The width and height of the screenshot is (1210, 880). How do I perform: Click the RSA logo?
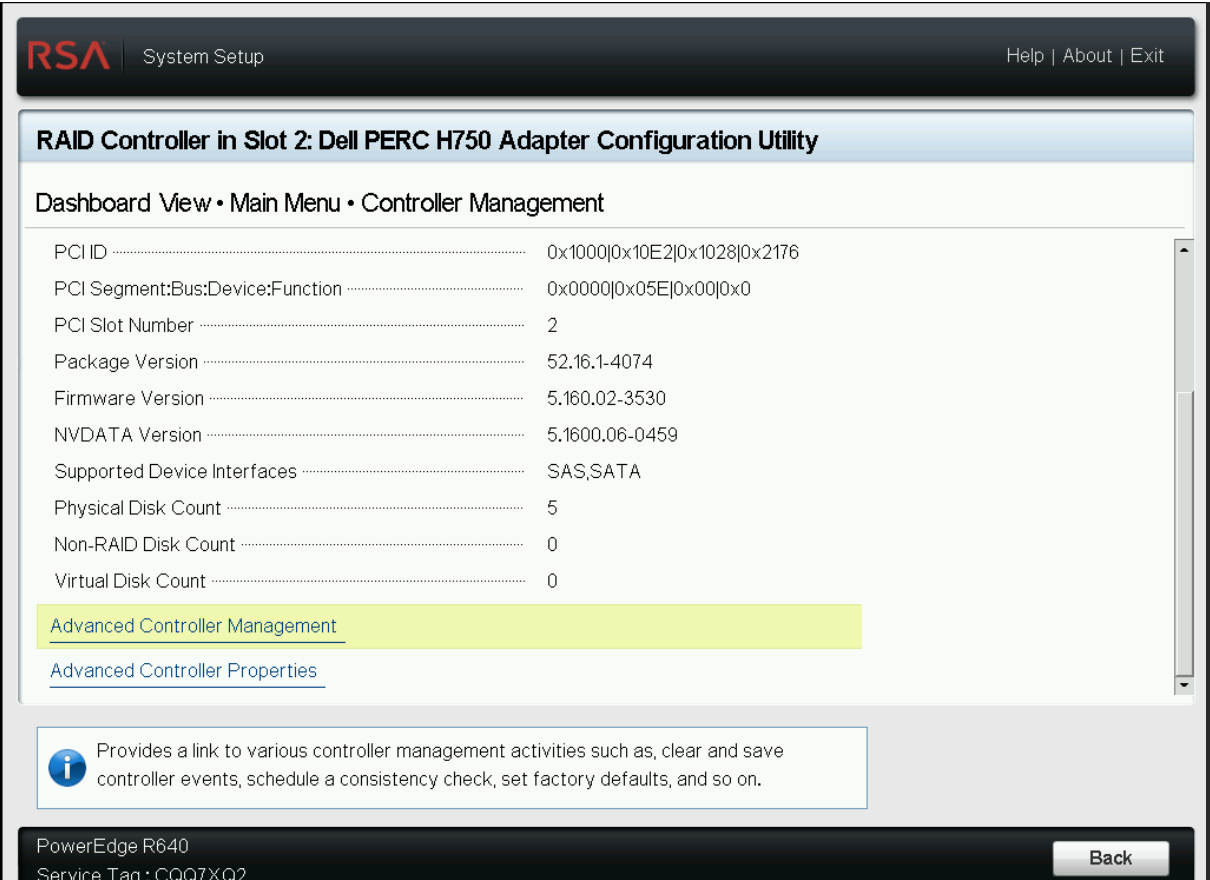(x=69, y=56)
